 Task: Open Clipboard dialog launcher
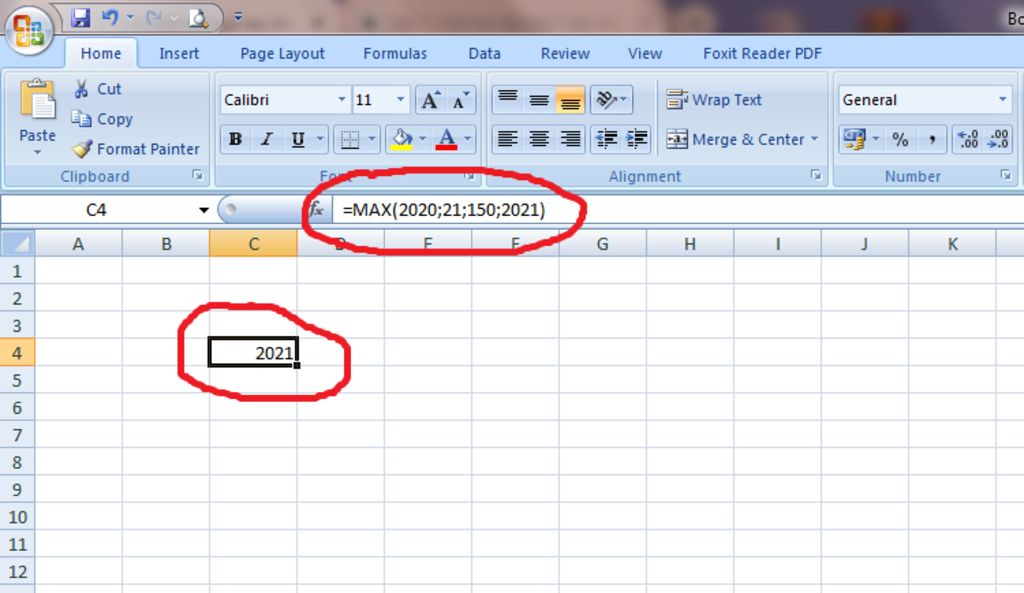(x=198, y=175)
